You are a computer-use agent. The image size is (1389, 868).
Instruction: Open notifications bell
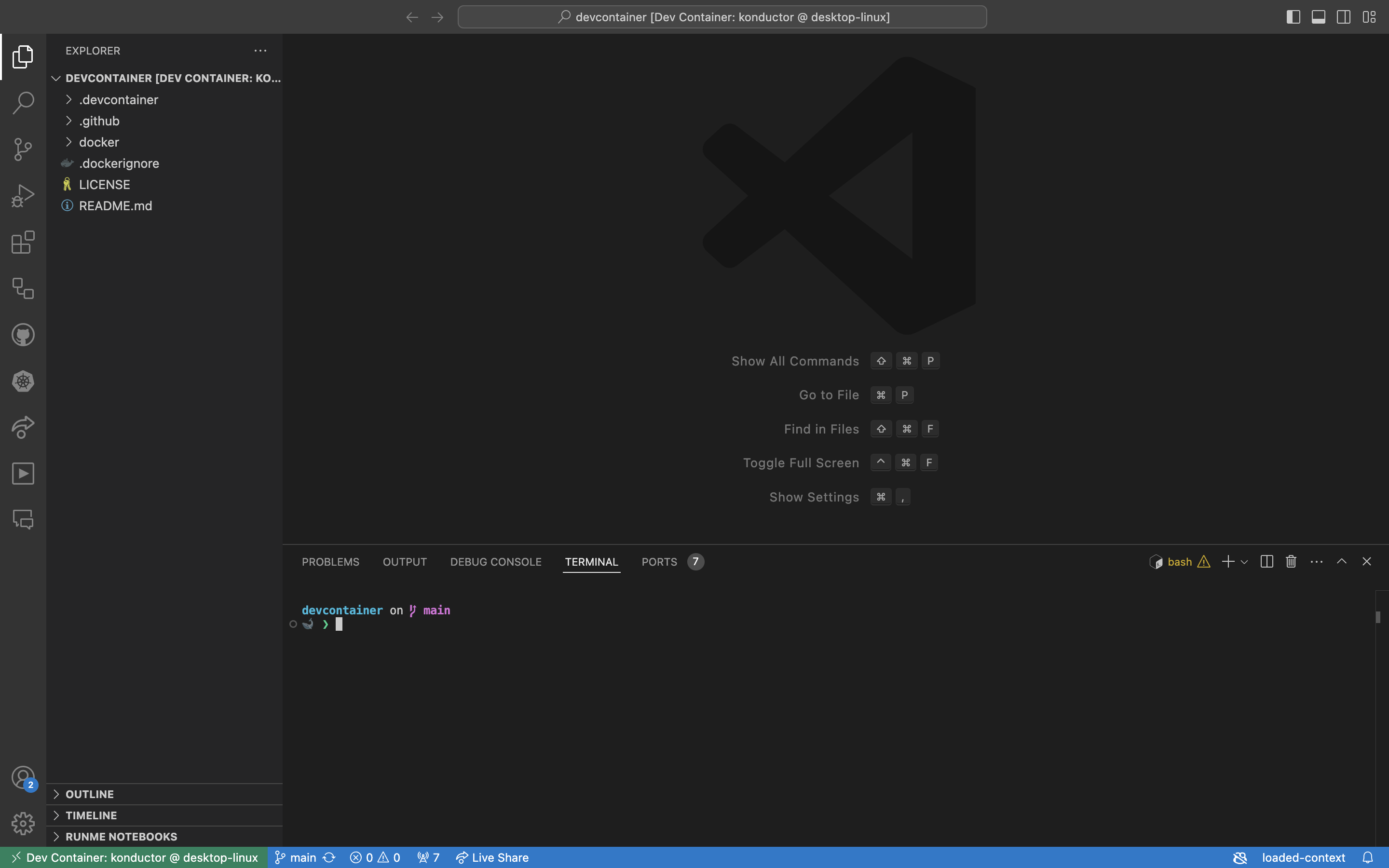pos(1368,858)
